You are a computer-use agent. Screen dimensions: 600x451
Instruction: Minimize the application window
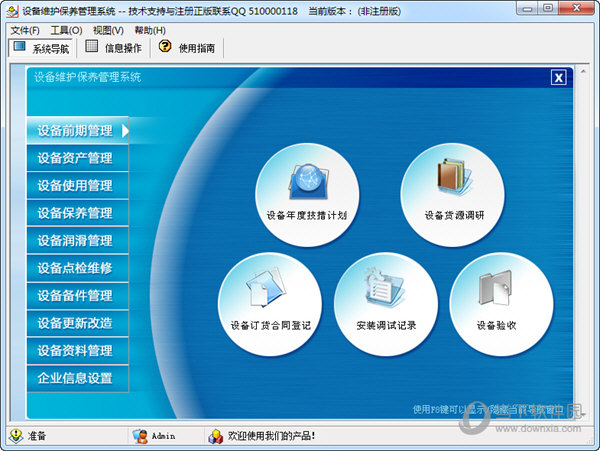tap(528, 8)
